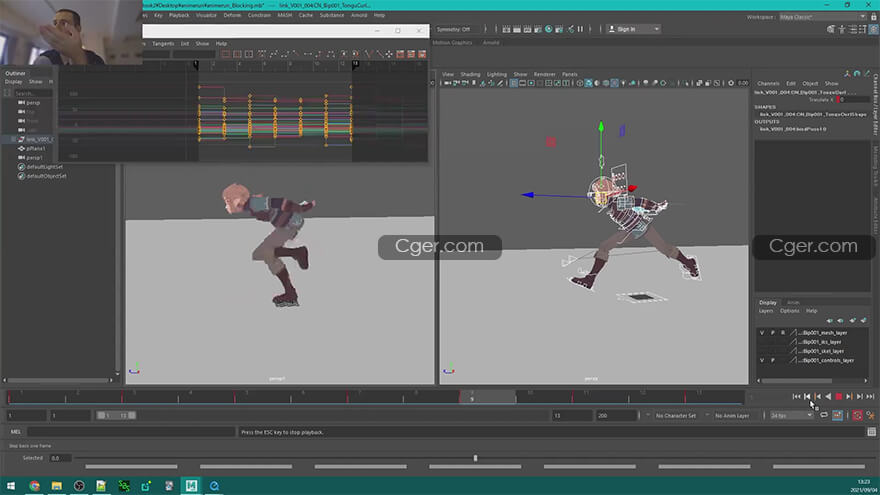The image size is (880, 495).
Task: Select defaultLightSet in Outliner
Action: [44, 167]
